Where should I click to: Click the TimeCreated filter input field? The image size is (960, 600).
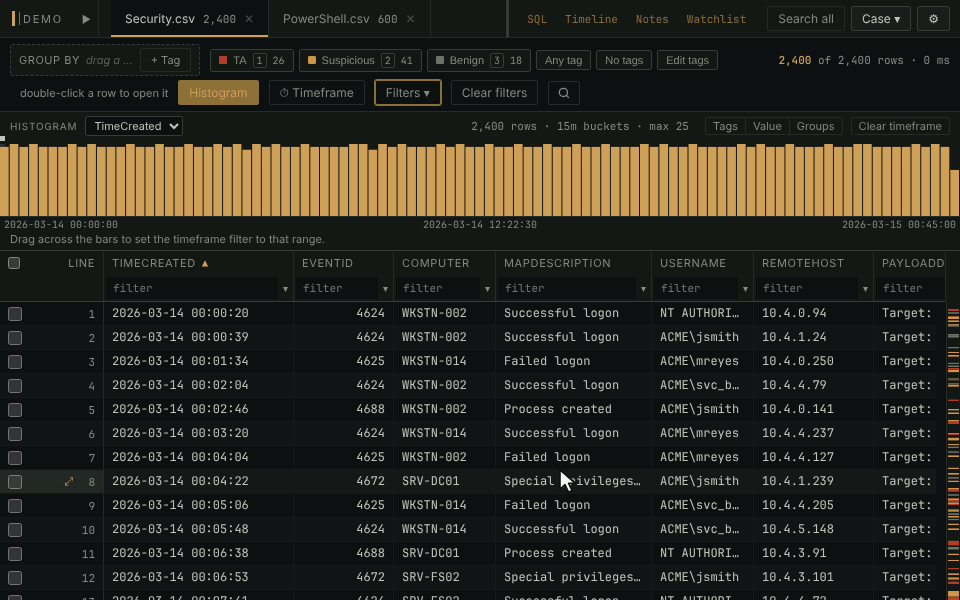tap(192, 288)
